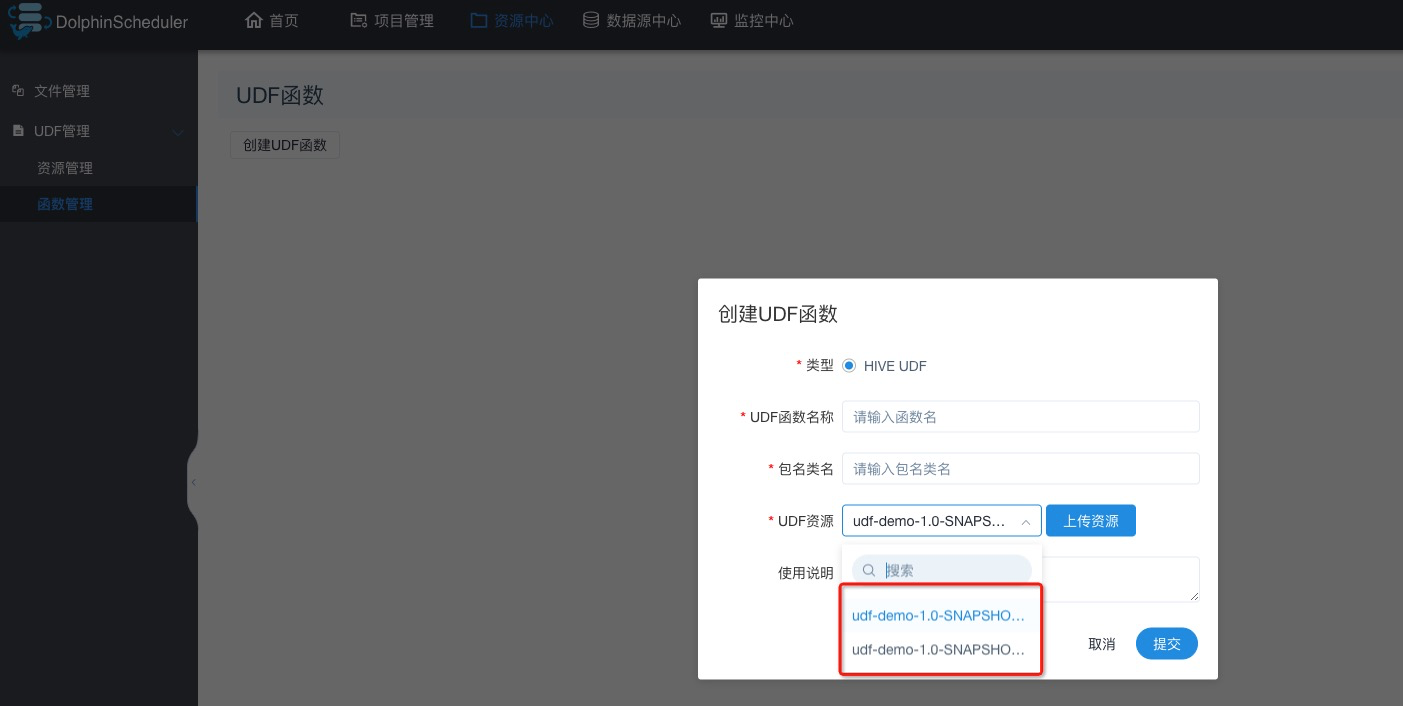1403x706 pixels.
Task: Open the 监控中心 tab
Action: point(752,20)
